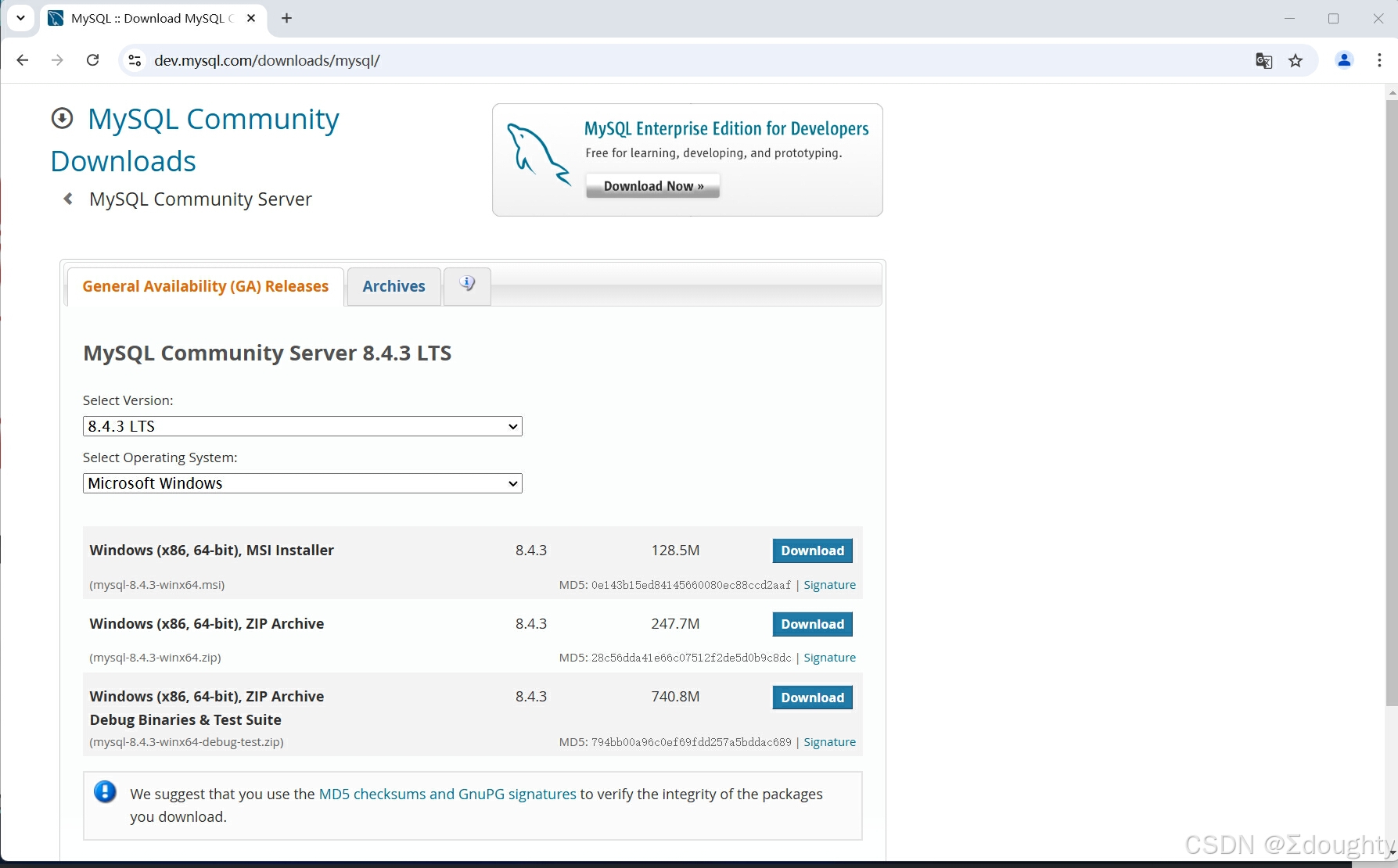Click the MD5 value 794bb00a96c0ef69fdd257a5bddac689

pyautogui.click(x=691, y=742)
